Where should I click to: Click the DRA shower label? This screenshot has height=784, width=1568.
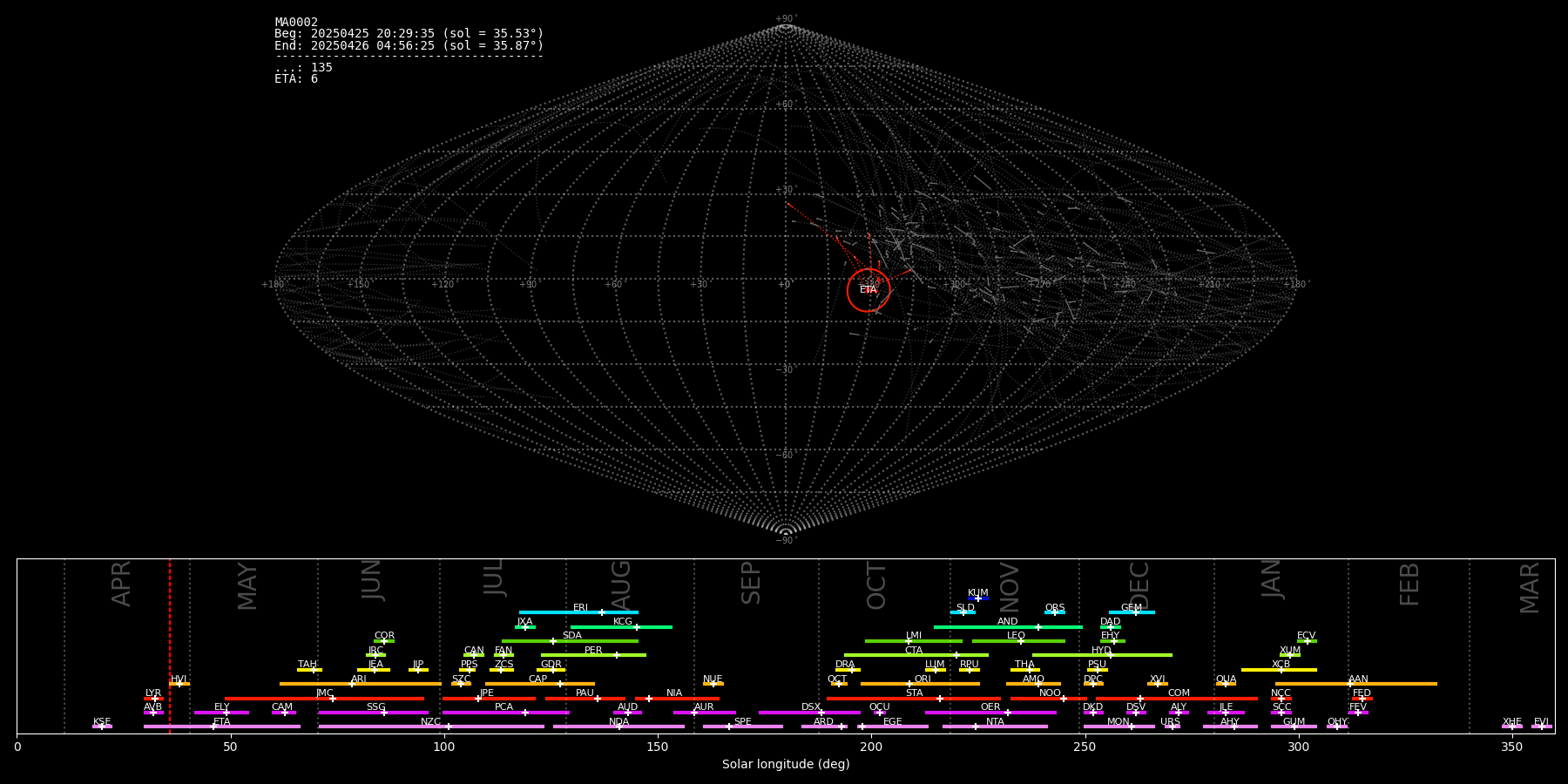846,665
